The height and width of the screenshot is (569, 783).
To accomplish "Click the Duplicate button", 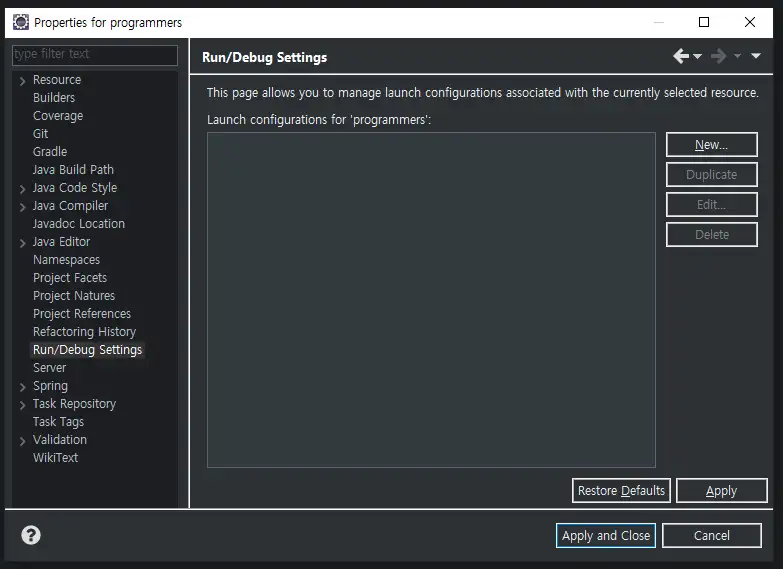I will point(712,174).
